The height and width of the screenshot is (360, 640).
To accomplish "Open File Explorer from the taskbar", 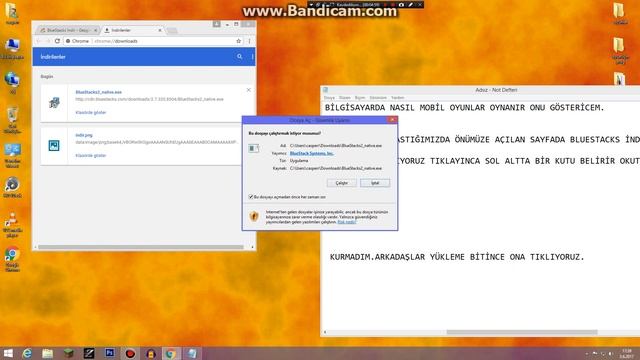I will (x=48, y=353).
